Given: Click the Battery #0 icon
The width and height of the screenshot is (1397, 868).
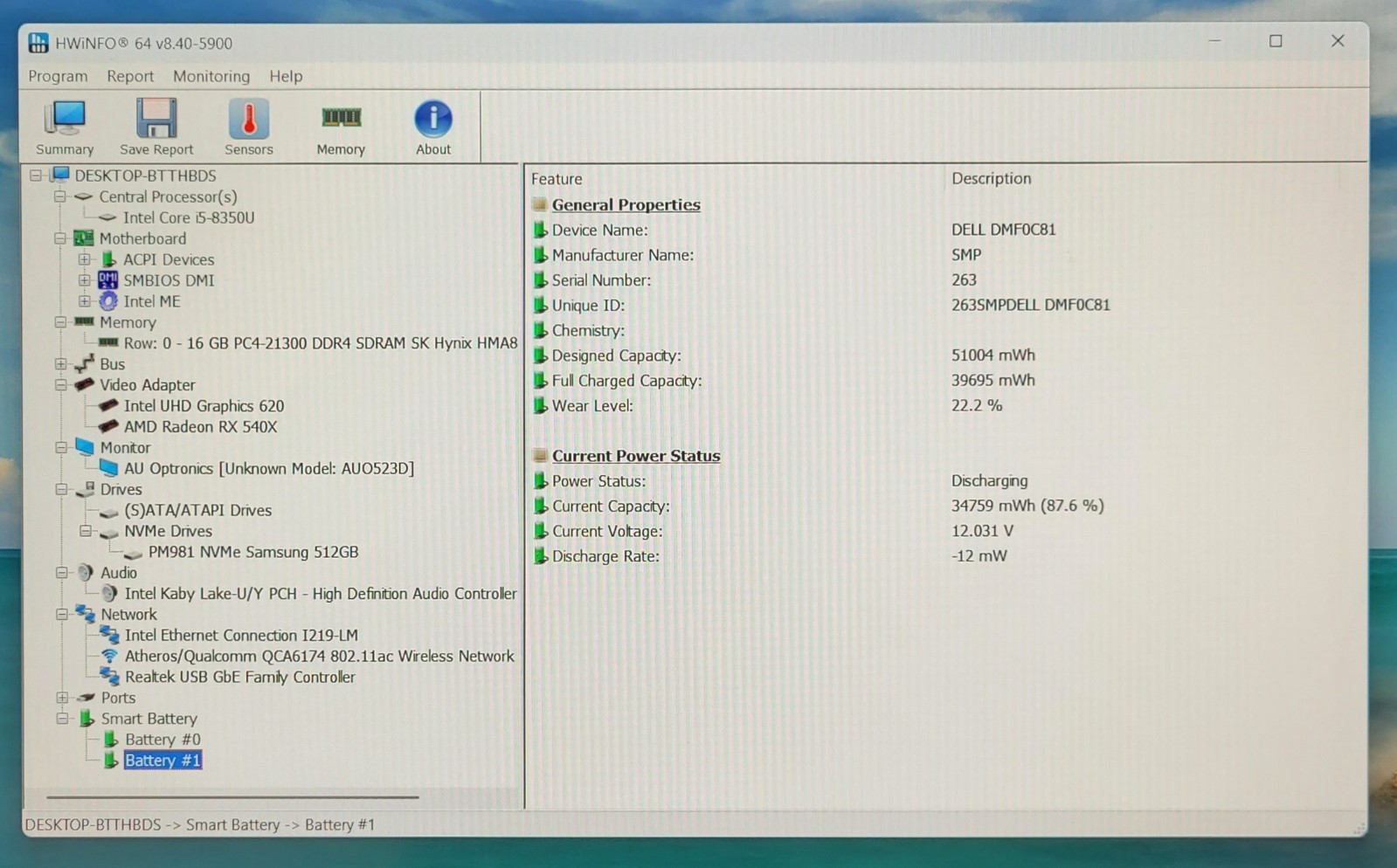Looking at the screenshot, I should (111, 740).
